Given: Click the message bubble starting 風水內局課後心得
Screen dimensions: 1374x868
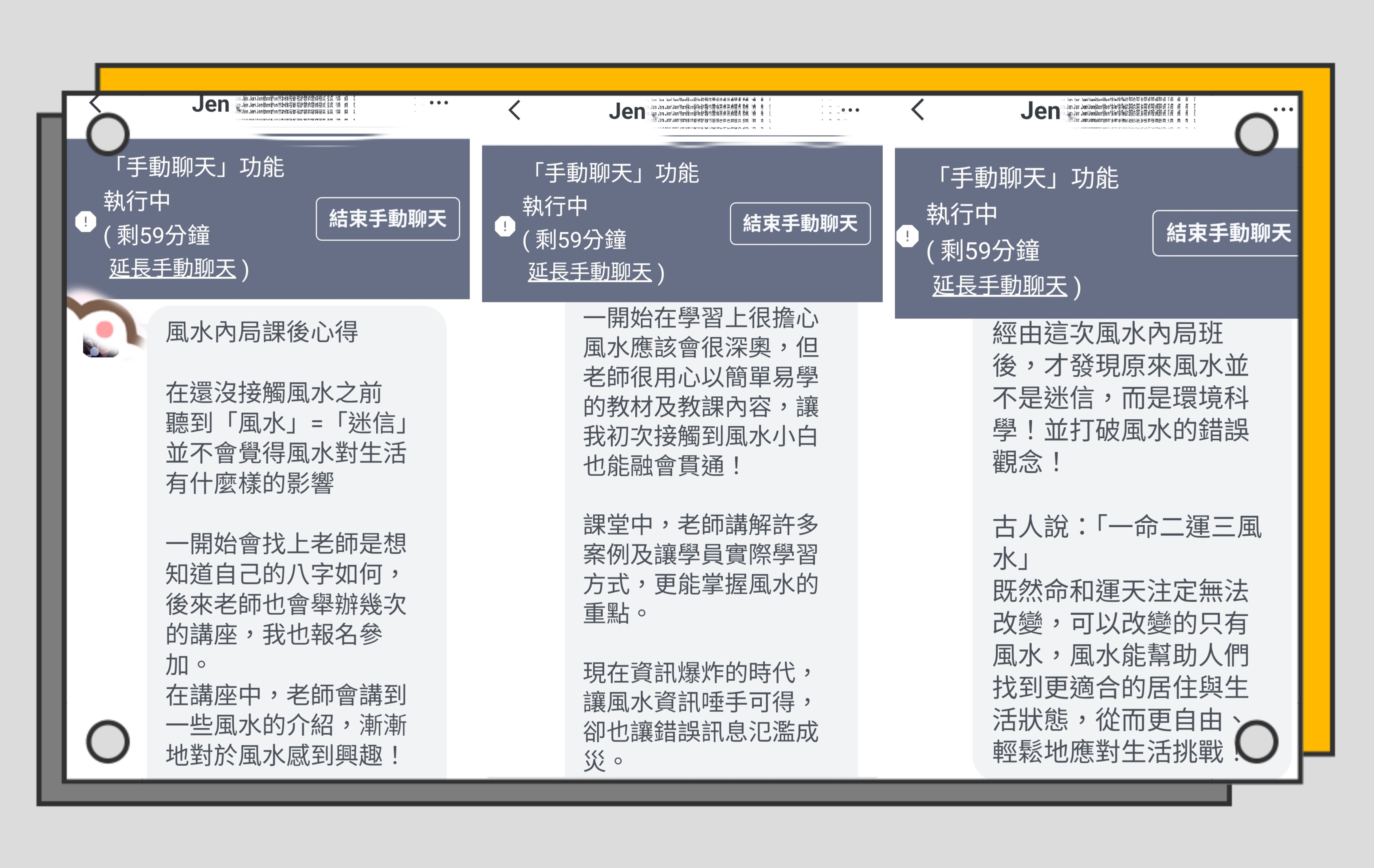Looking at the screenshot, I should coord(297,542).
